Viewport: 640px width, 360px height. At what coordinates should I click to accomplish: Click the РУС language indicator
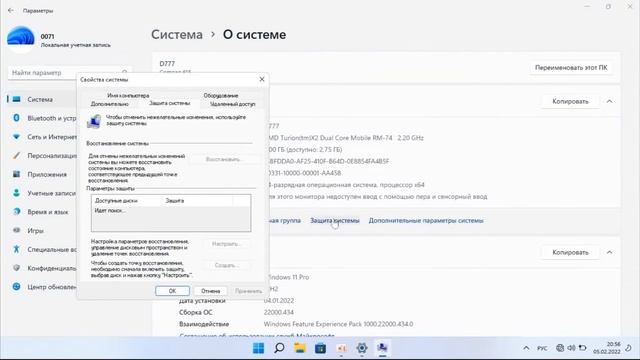point(542,348)
